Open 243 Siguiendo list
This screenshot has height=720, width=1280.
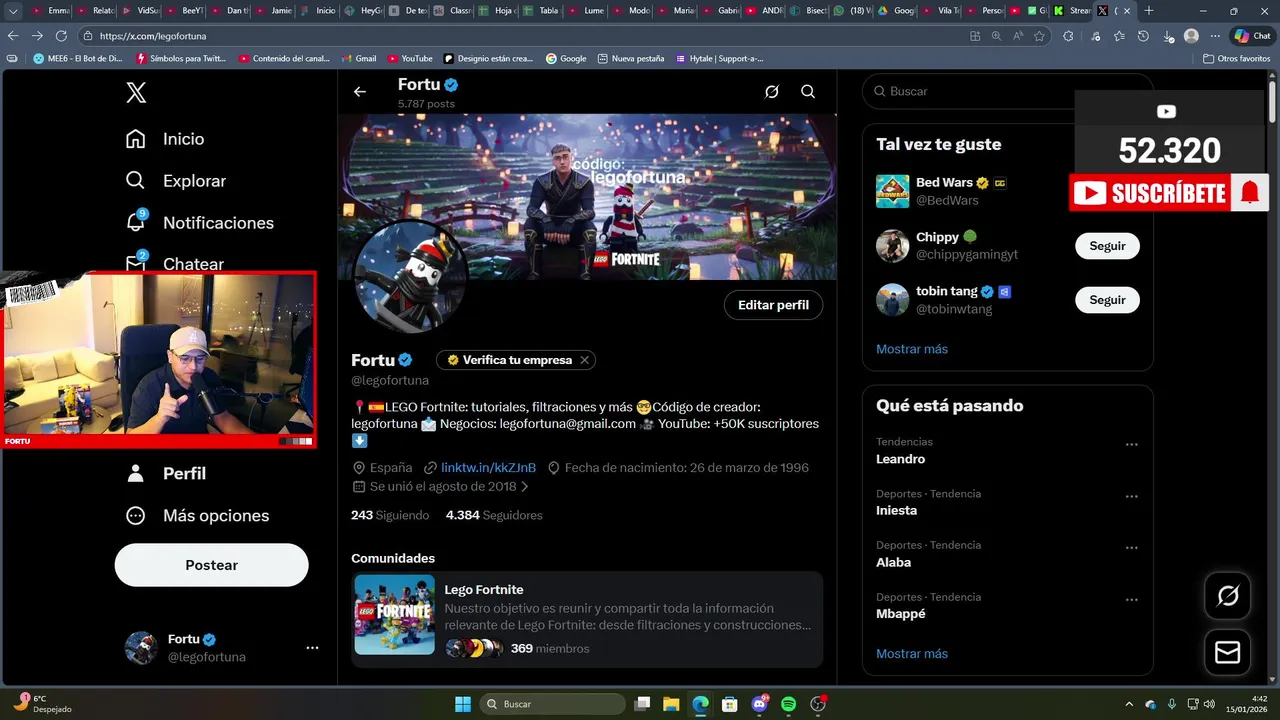click(x=390, y=515)
